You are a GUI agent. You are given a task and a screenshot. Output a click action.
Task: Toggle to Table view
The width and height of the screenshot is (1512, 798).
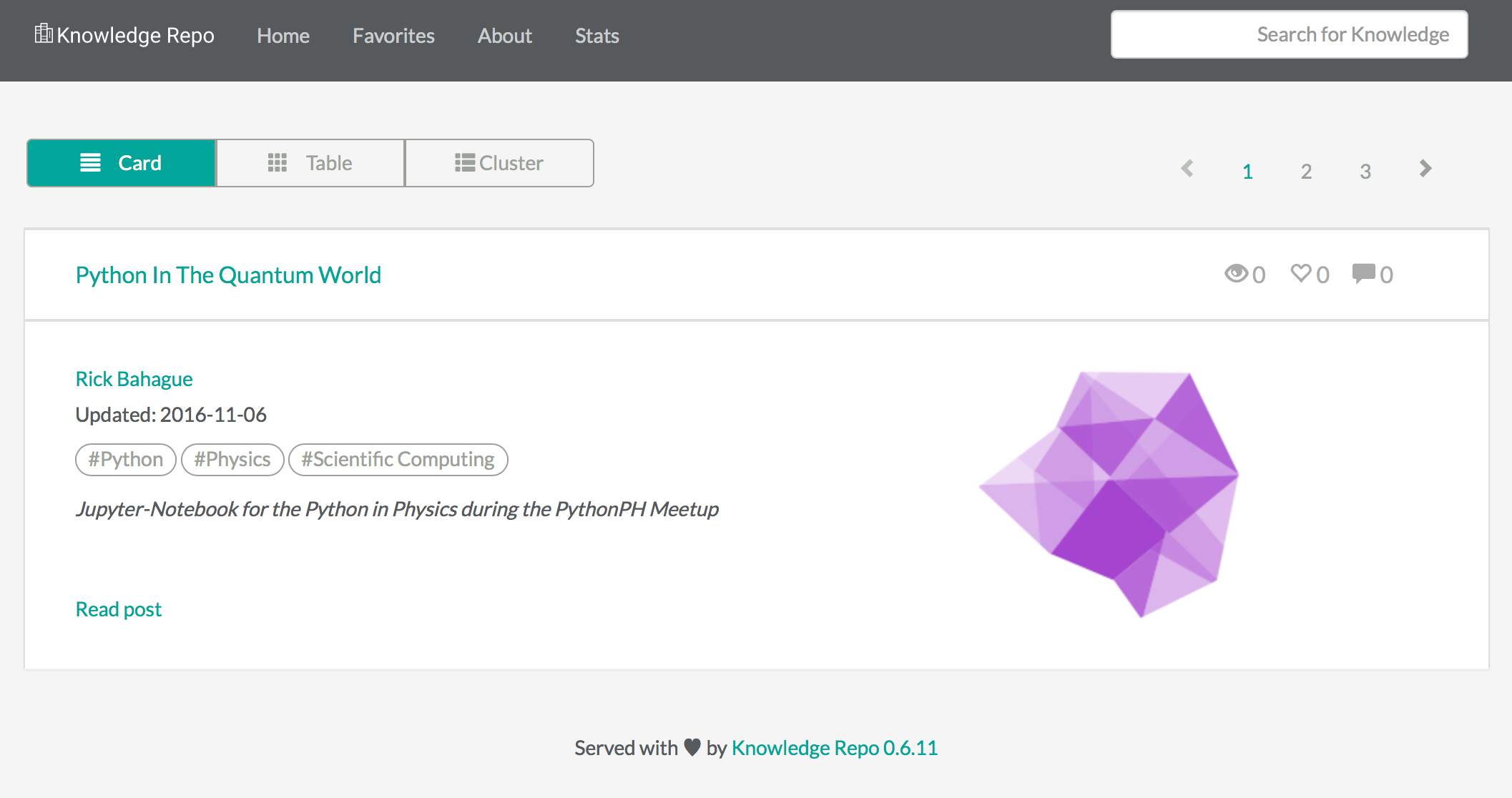coord(310,162)
